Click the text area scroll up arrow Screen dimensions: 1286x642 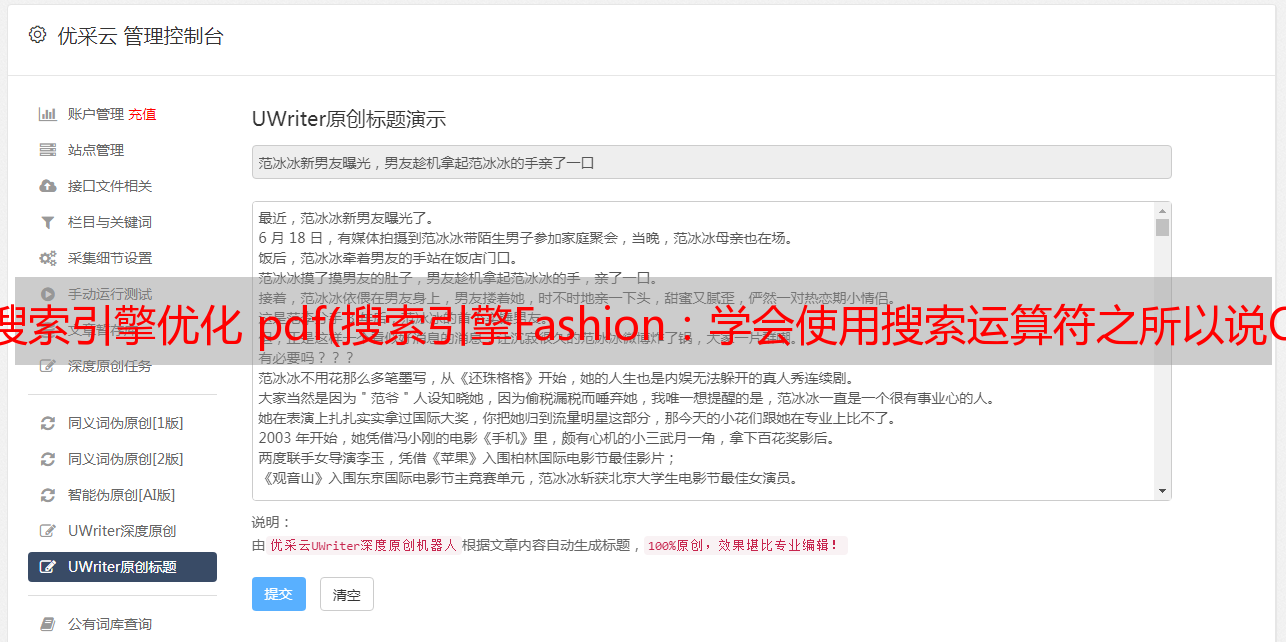1162,211
